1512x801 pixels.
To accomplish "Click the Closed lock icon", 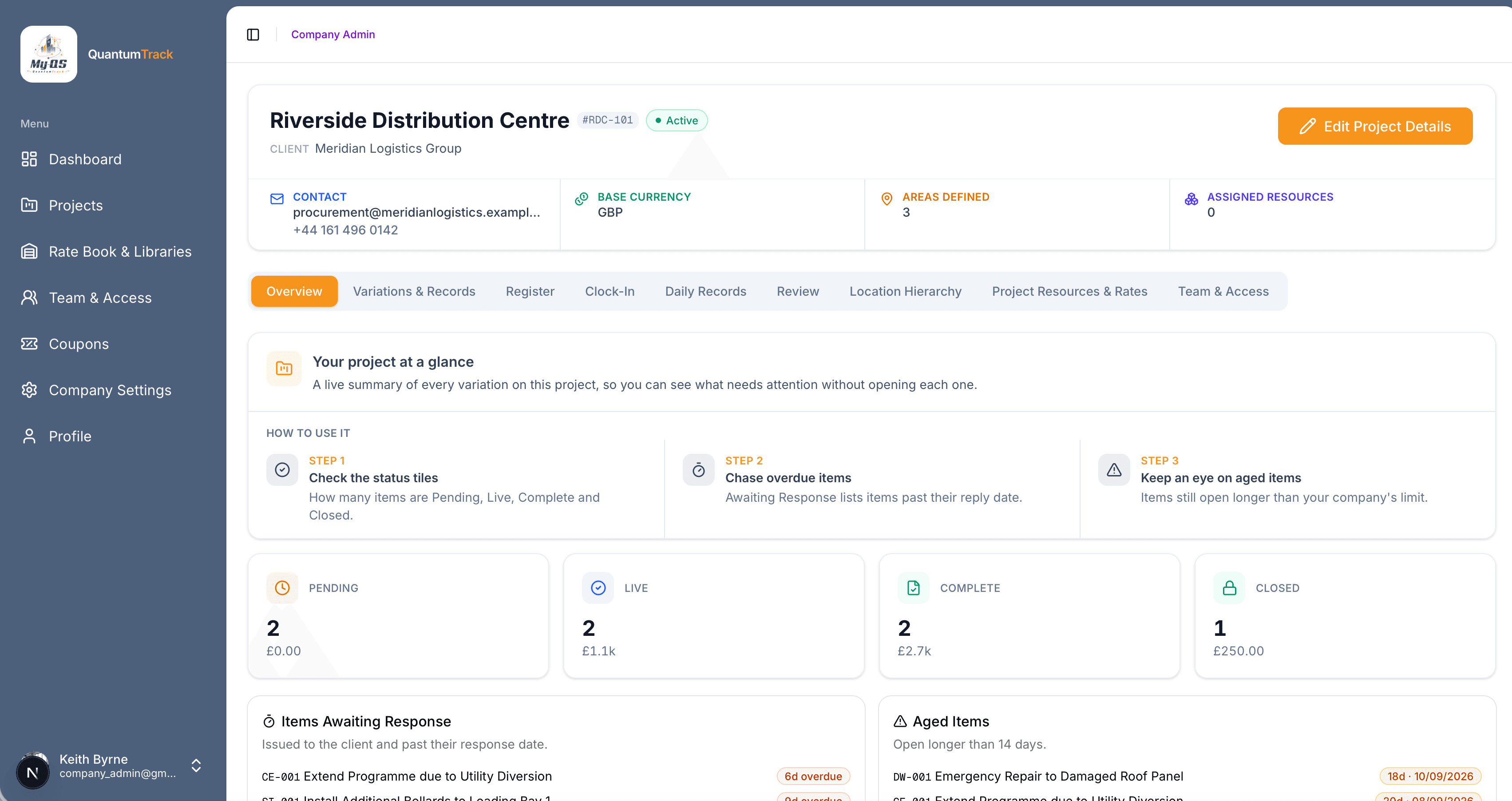I will click(x=1229, y=588).
